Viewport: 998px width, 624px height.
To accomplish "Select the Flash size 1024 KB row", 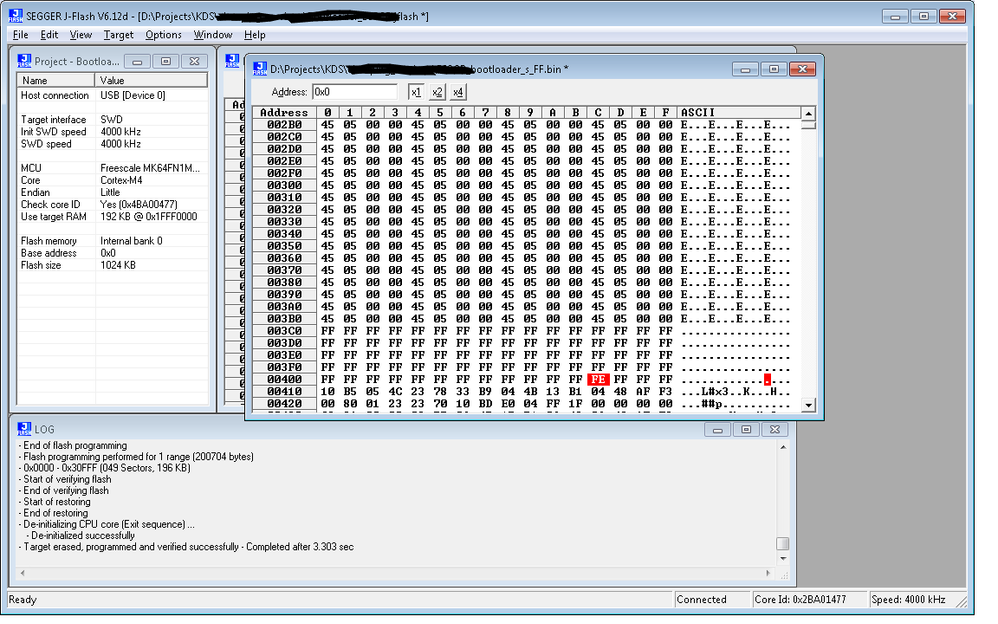I will (x=113, y=265).
